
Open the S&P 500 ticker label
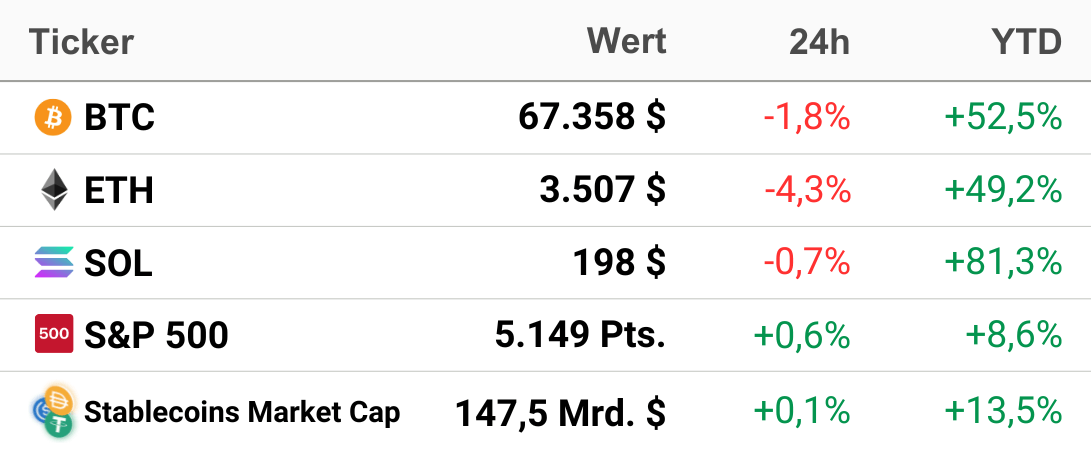point(156,335)
